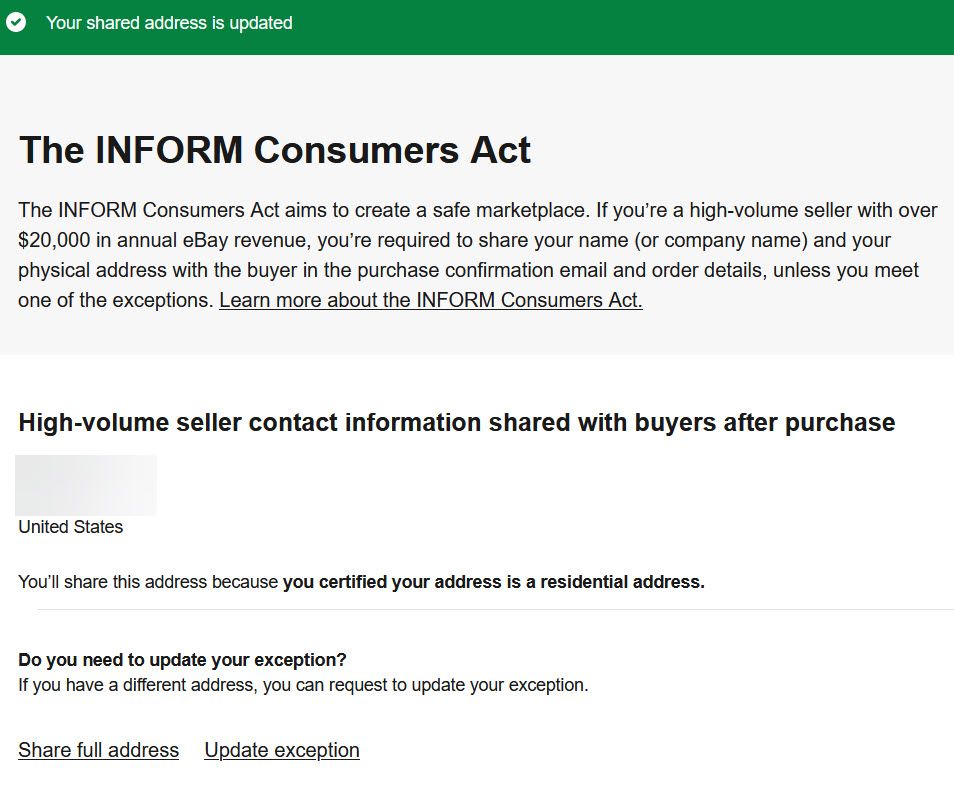The width and height of the screenshot is (954, 801).
Task: Click the green success checkmark icon
Action: point(16,23)
